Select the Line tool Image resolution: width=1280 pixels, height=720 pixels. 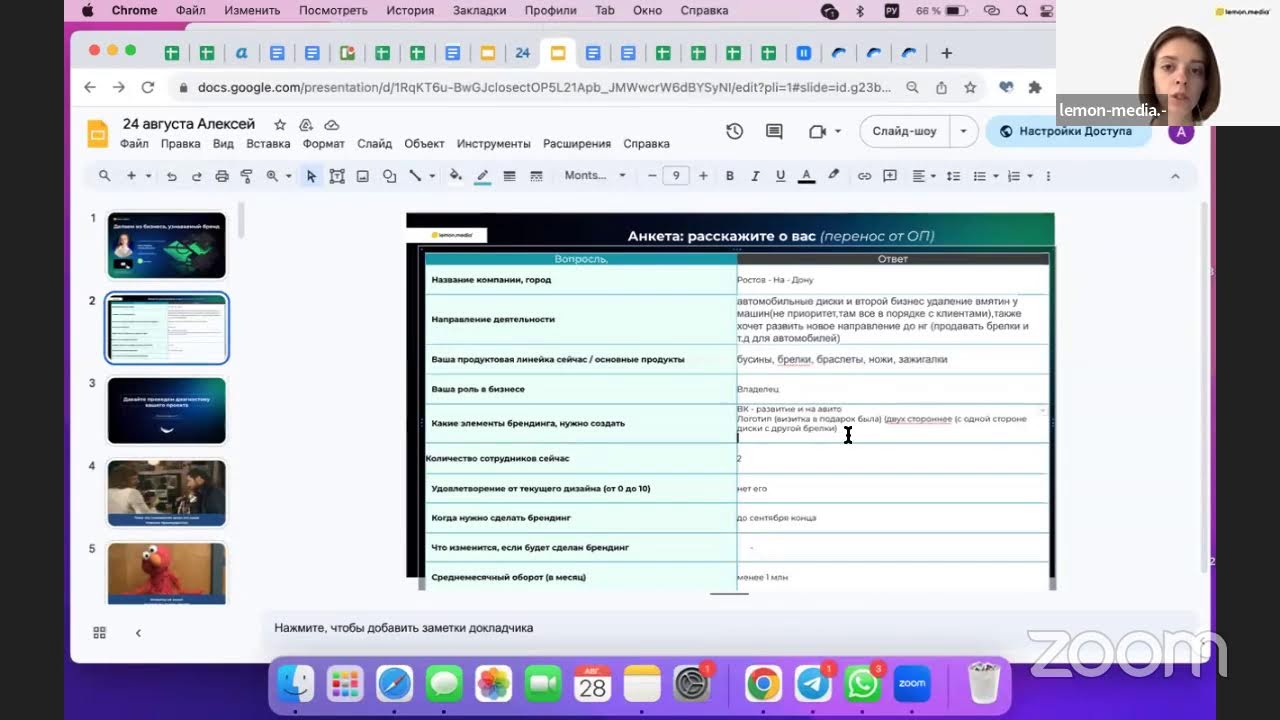click(x=415, y=176)
